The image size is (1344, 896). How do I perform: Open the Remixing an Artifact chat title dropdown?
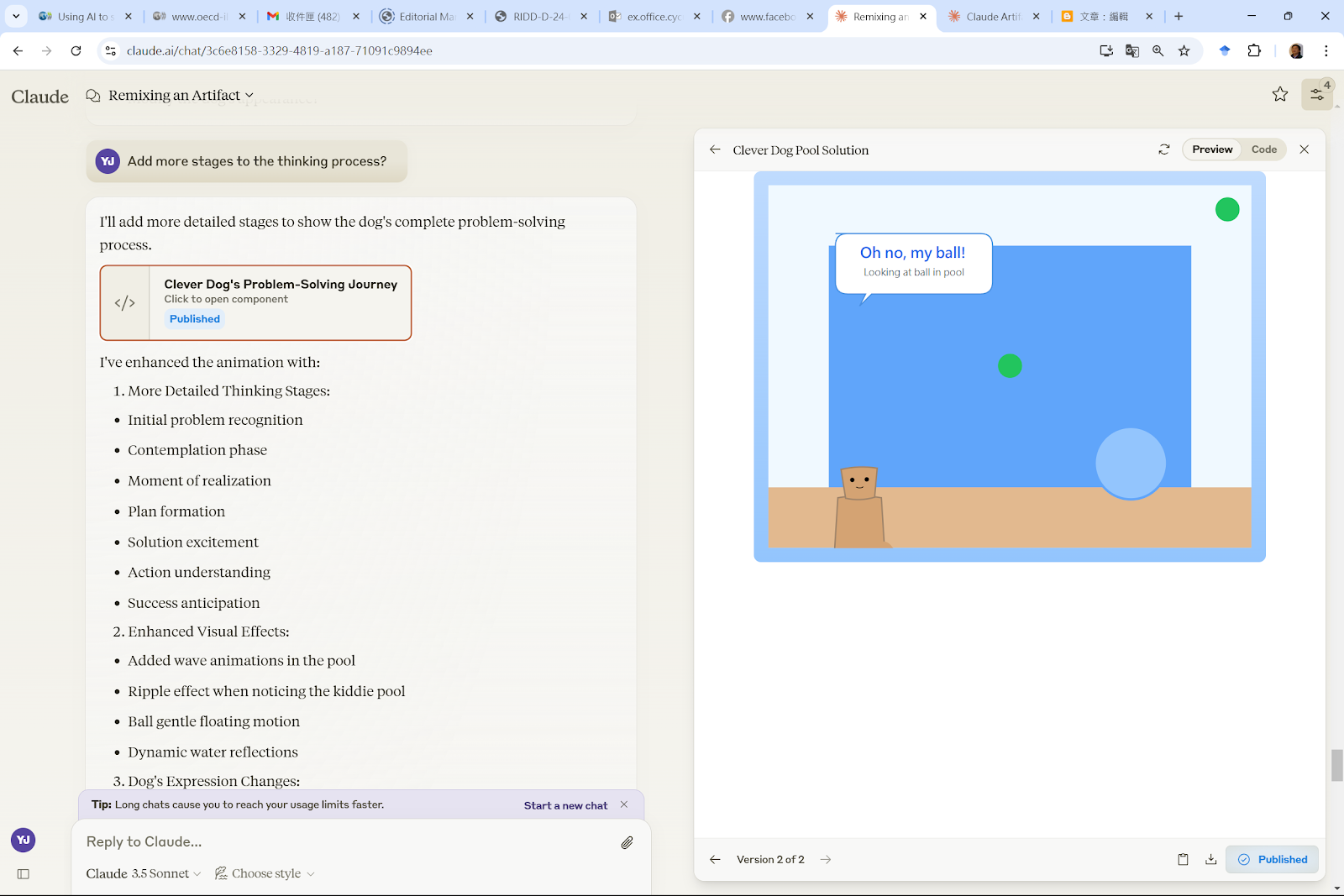tap(181, 96)
